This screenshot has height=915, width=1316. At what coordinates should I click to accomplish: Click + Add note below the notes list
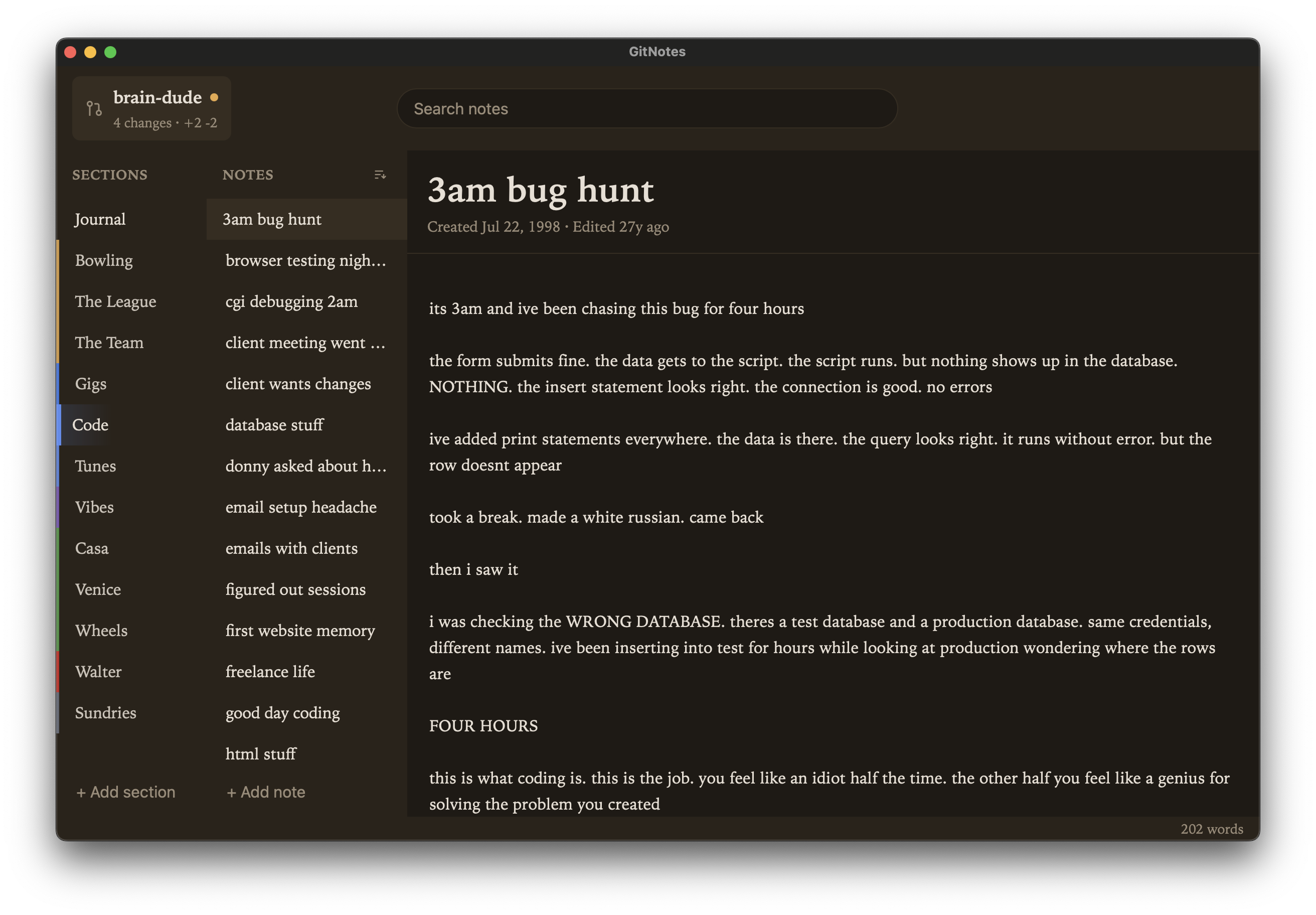265,792
